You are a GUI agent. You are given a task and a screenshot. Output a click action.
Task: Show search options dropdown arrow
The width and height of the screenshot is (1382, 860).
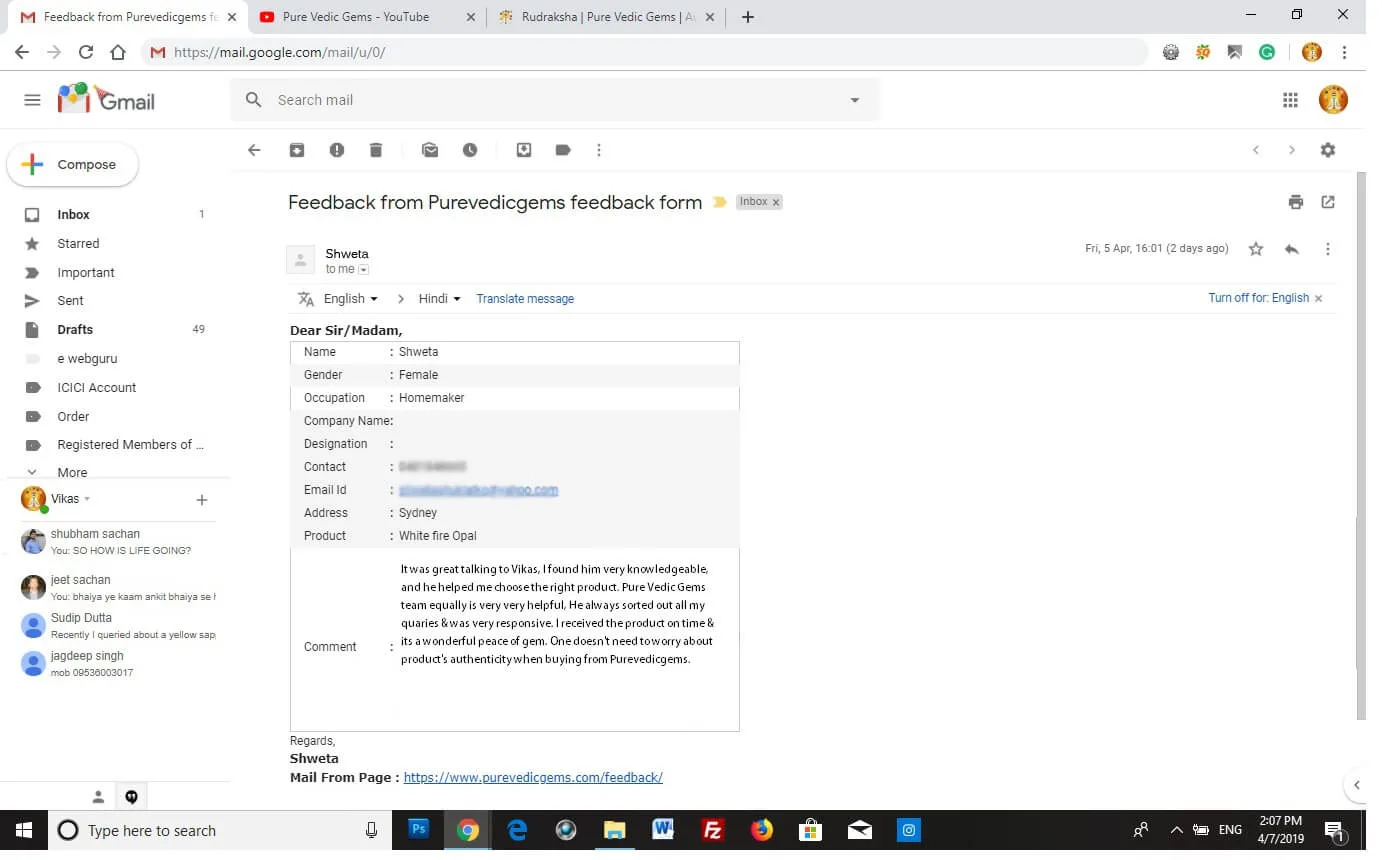[855, 100]
